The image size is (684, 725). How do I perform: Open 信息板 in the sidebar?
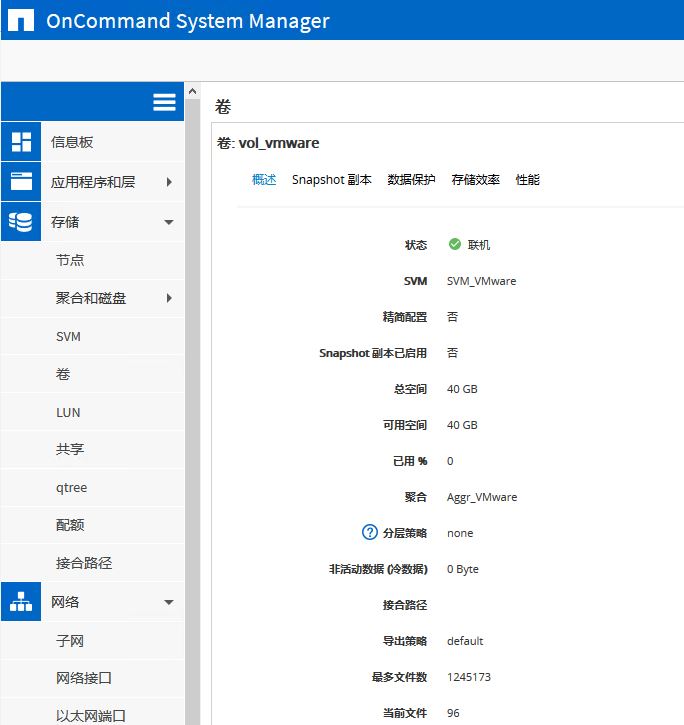click(72, 142)
